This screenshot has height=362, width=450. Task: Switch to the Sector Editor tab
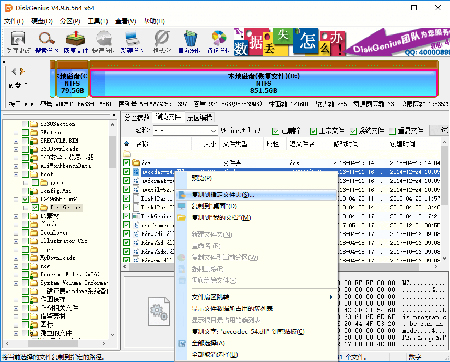point(199,117)
